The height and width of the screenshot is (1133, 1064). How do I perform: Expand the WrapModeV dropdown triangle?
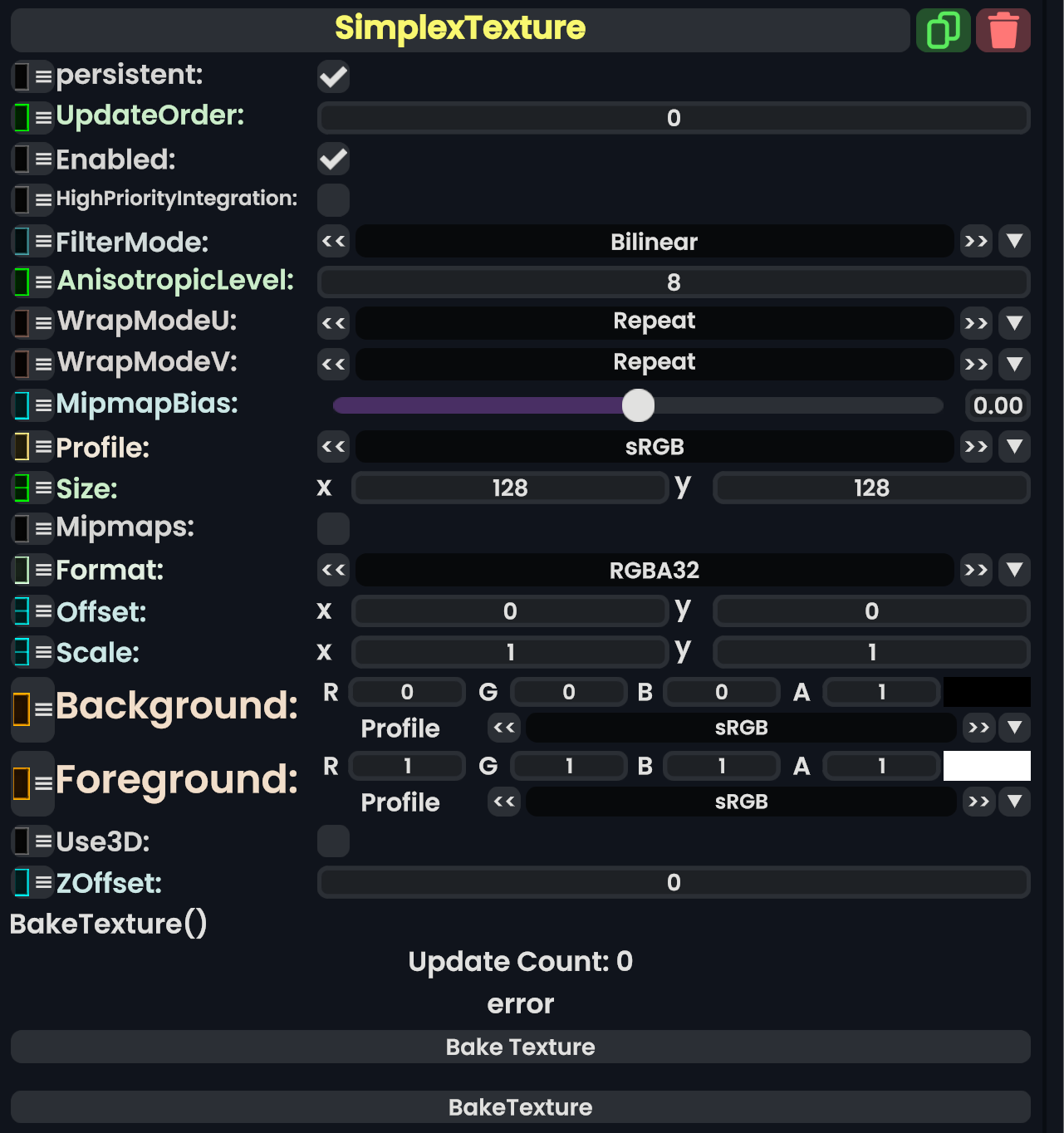click(1014, 364)
